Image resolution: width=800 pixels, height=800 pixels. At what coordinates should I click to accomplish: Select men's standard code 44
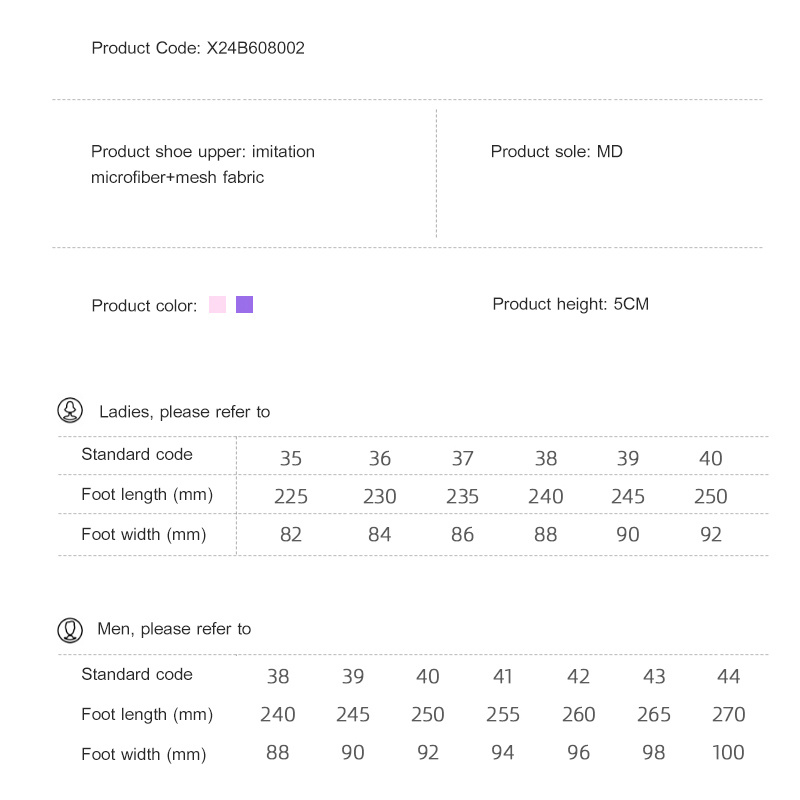729,677
